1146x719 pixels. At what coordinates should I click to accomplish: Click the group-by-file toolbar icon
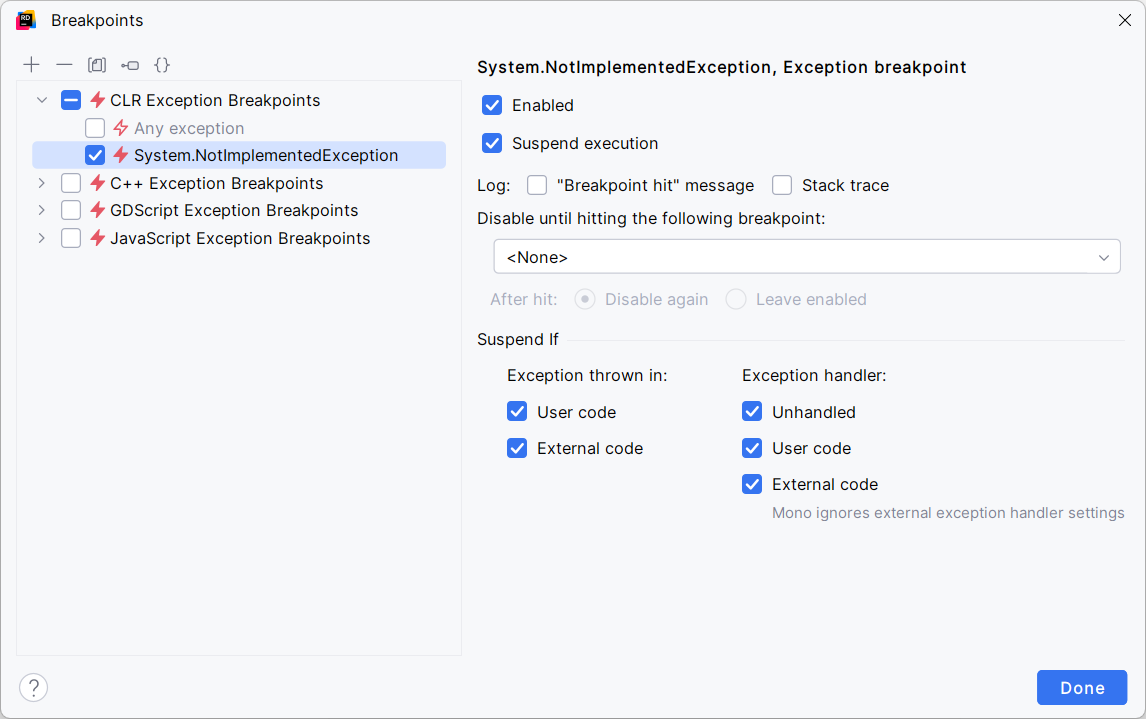(x=96, y=64)
